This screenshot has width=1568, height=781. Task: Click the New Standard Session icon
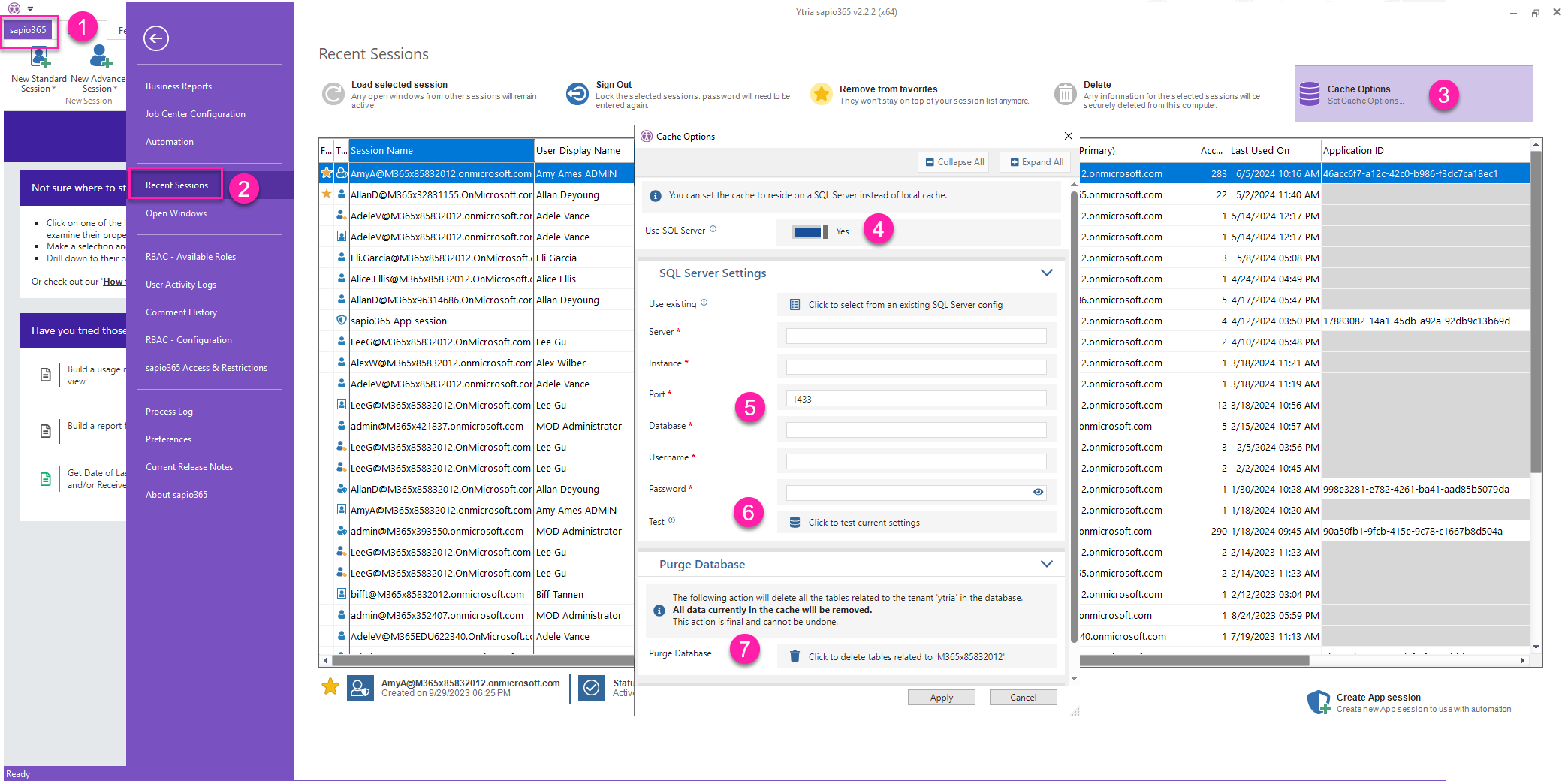click(x=40, y=57)
